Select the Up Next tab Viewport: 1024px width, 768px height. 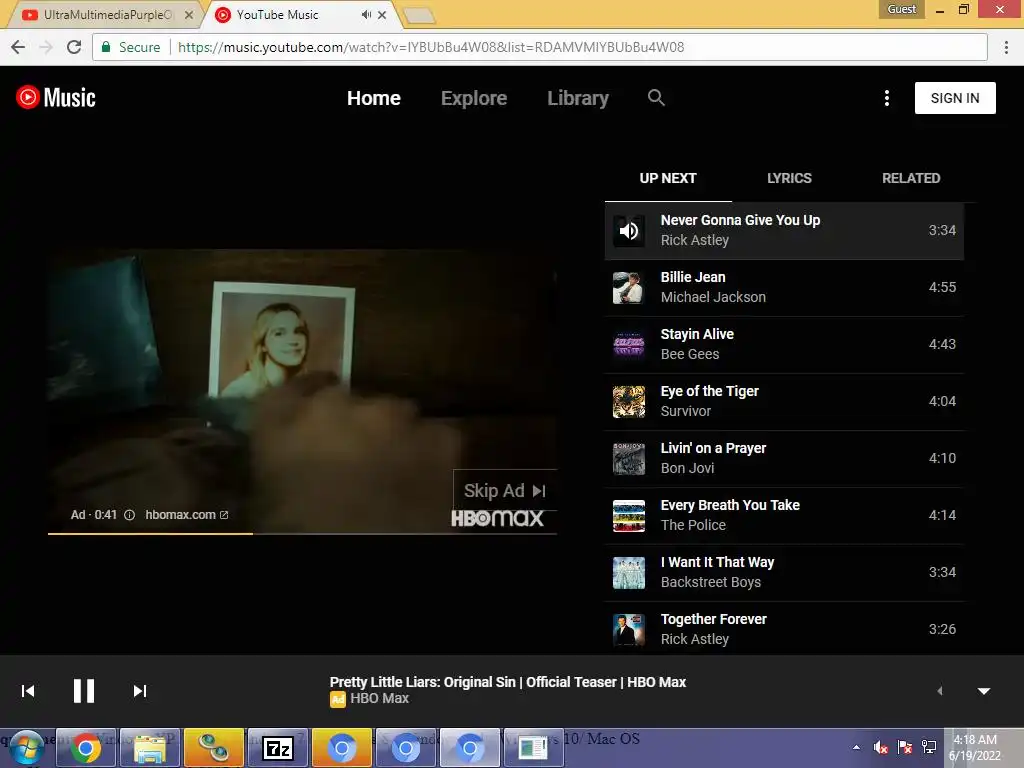point(667,178)
